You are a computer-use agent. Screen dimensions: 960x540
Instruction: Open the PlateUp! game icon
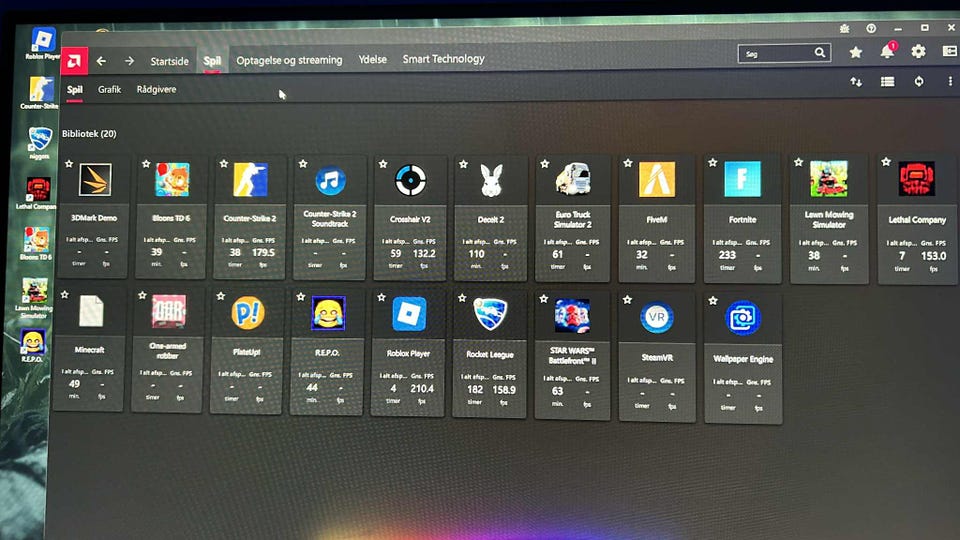coord(247,313)
